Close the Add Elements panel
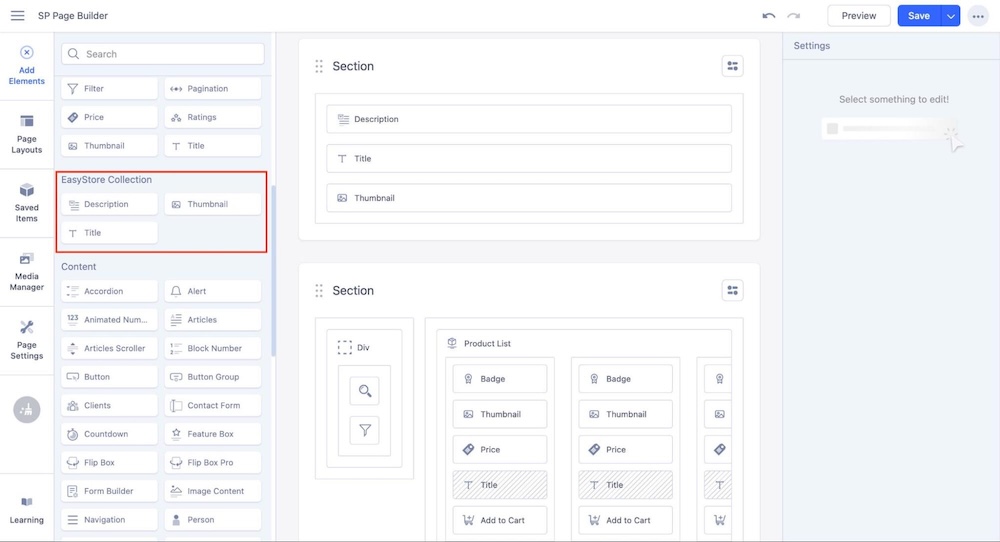Screen dimensions: 1000x542 [x=27, y=52]
